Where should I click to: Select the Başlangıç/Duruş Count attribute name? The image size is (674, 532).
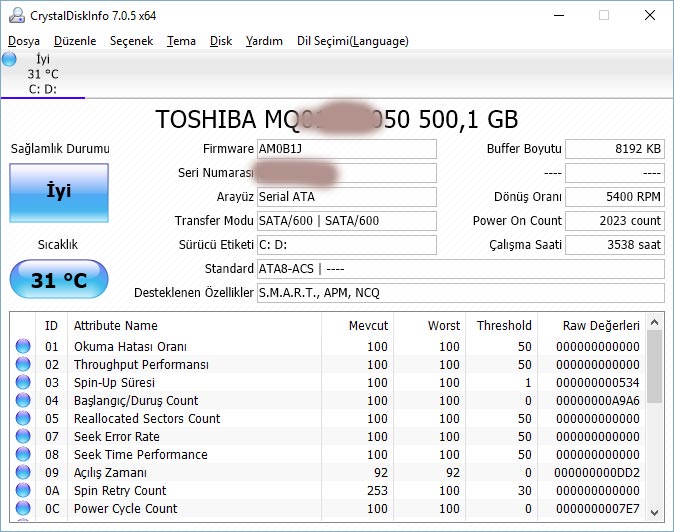coord(136,401)
